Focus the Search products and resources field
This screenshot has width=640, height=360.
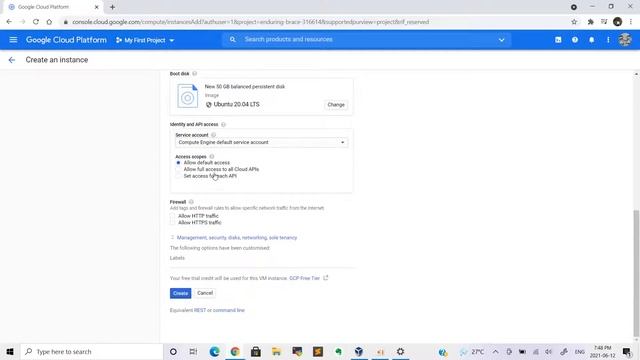[x=367, y=40]
